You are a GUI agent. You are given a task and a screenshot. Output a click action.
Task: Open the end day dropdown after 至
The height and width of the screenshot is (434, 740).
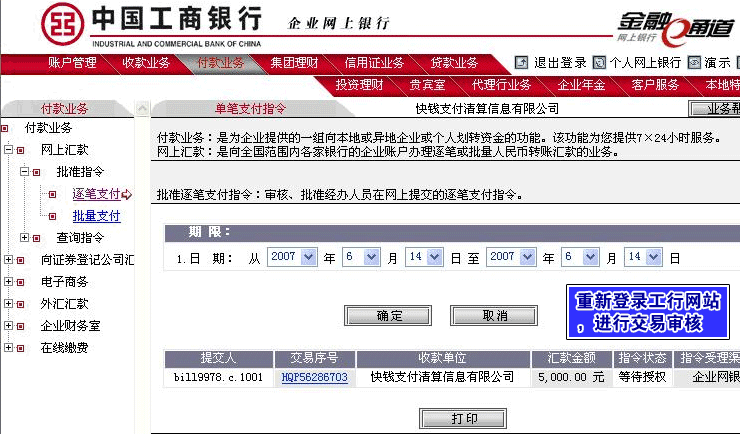(x=654, y=257)
